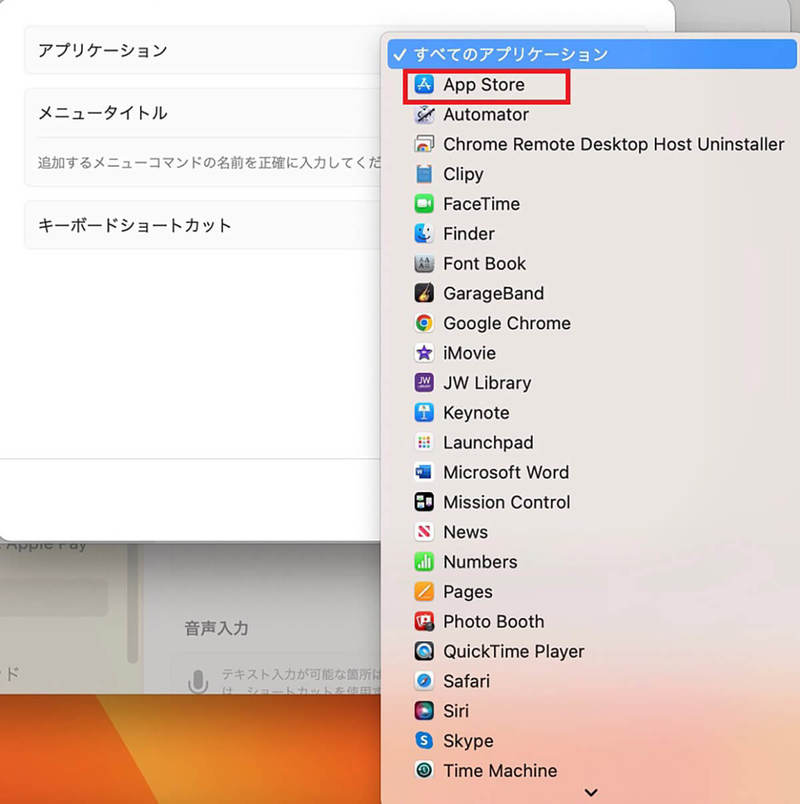
Task: Click the Photo Booth icon
Action: tap(424, 621)
